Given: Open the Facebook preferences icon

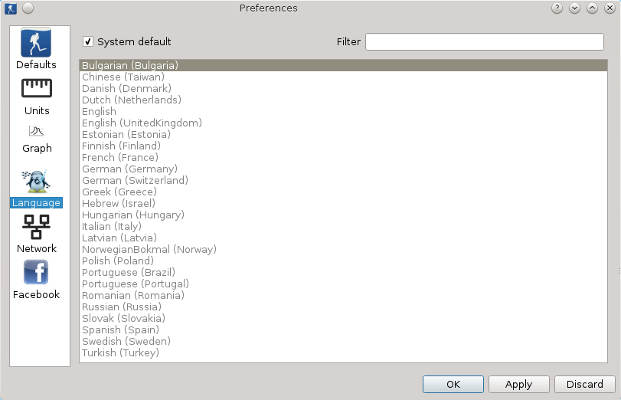Looking at the screenshot, I should click(36, 272).
